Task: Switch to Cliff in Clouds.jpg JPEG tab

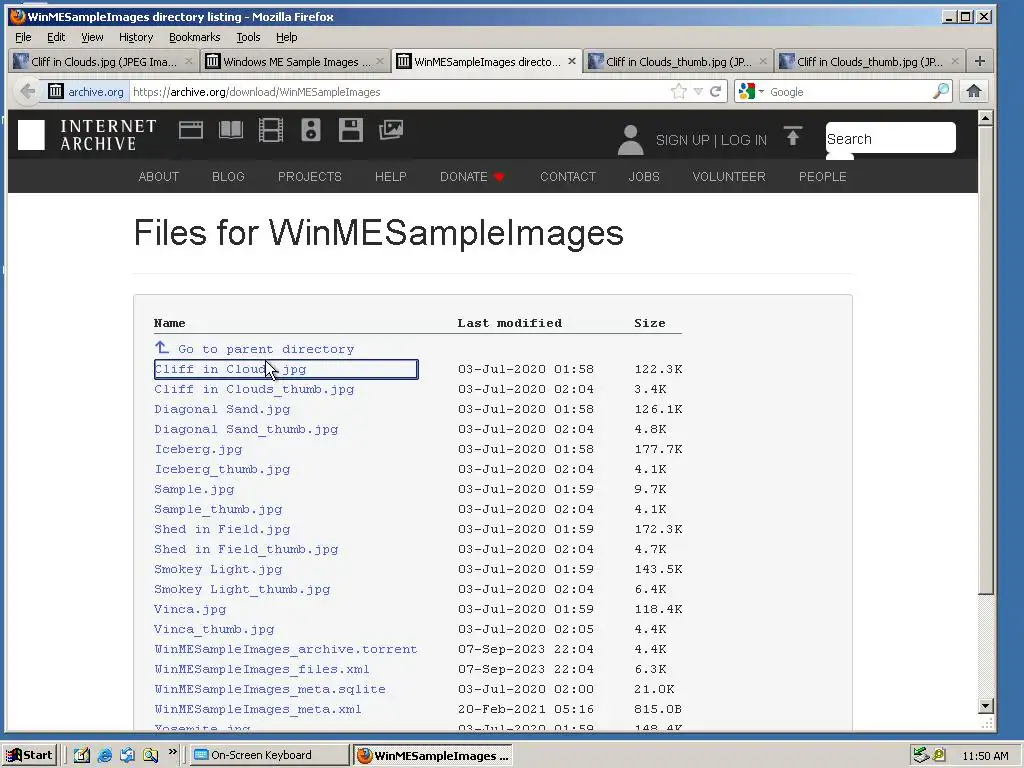Action: pyautogui.click(x=103, y=61)
